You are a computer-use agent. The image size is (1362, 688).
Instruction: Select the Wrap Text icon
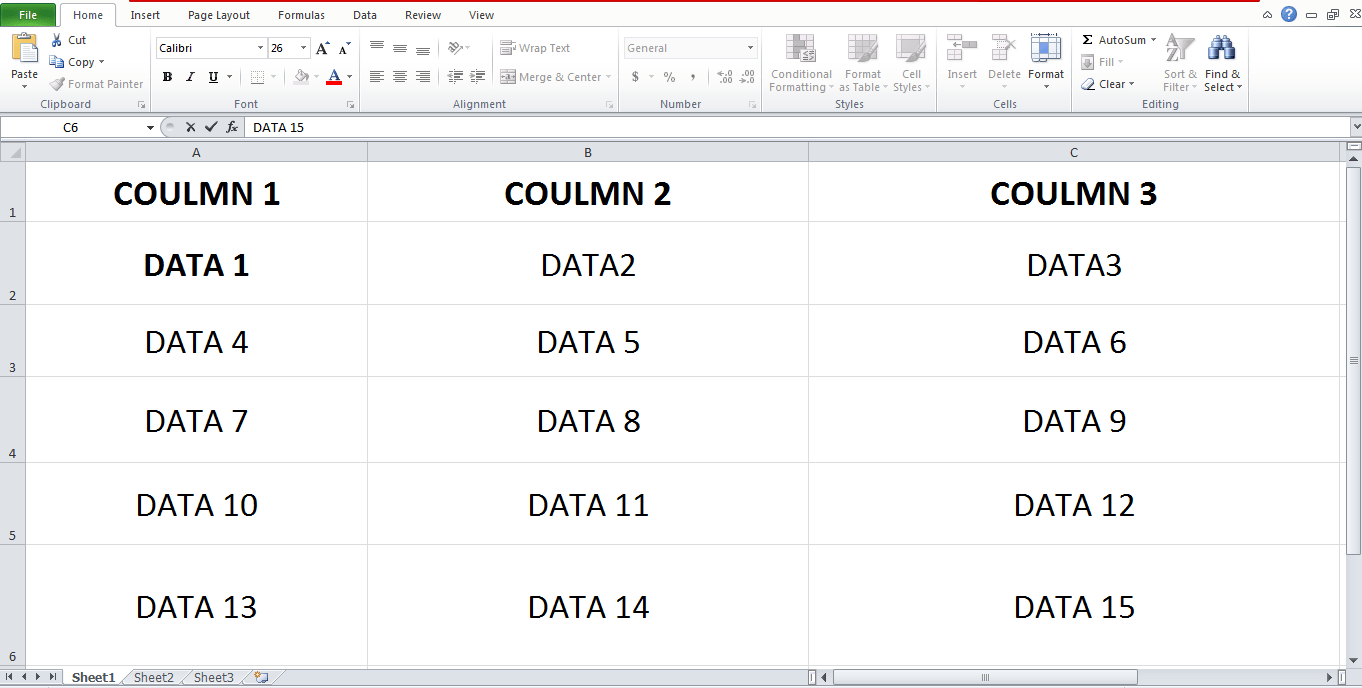click(537, 47)
